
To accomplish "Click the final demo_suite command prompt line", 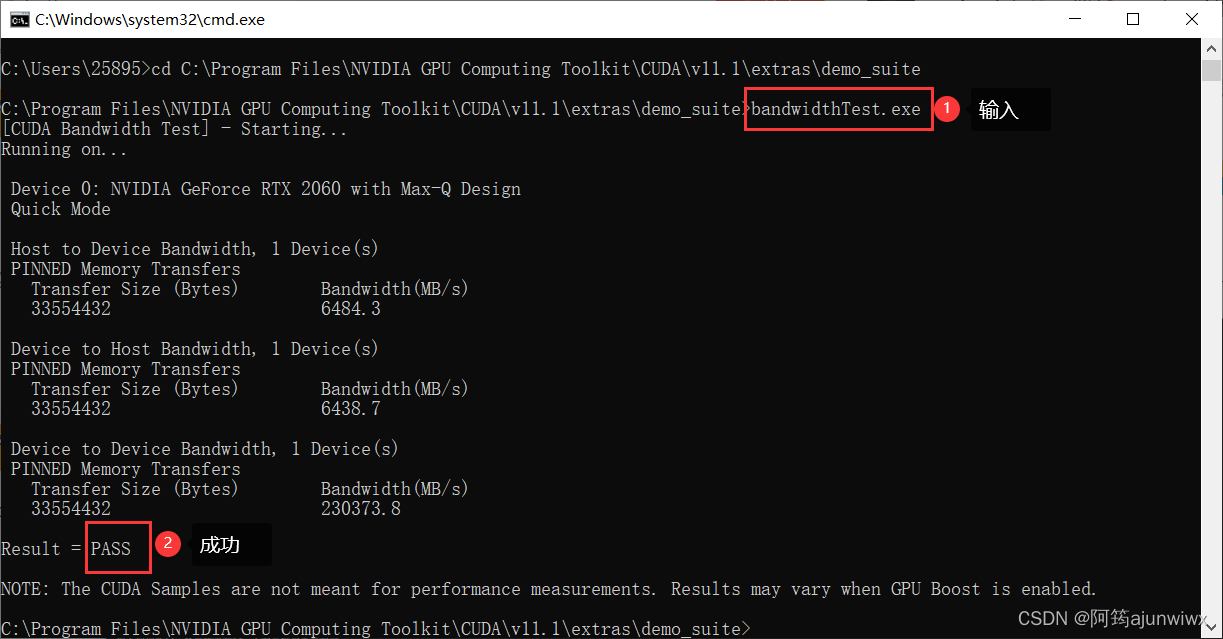I will pos(375,629).
